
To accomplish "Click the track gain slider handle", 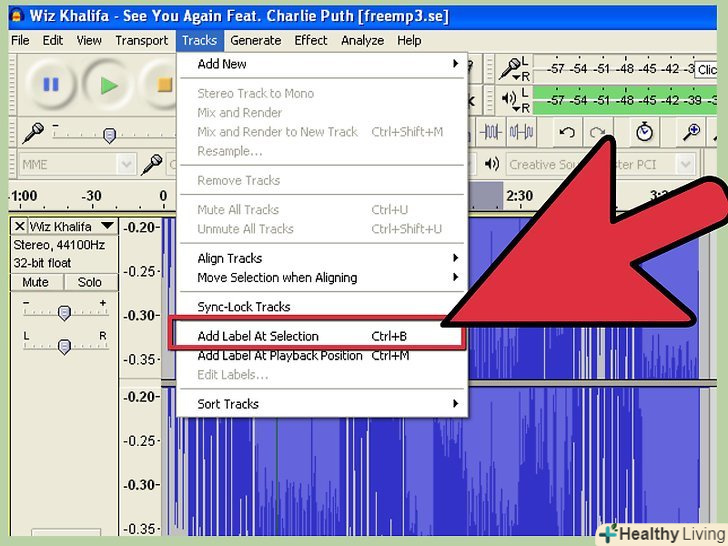I will point(65,313).
